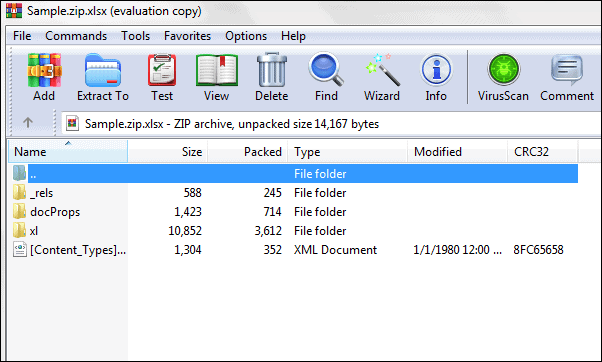
Task: Sort the list by the Name column
Action: click(68, 151)
